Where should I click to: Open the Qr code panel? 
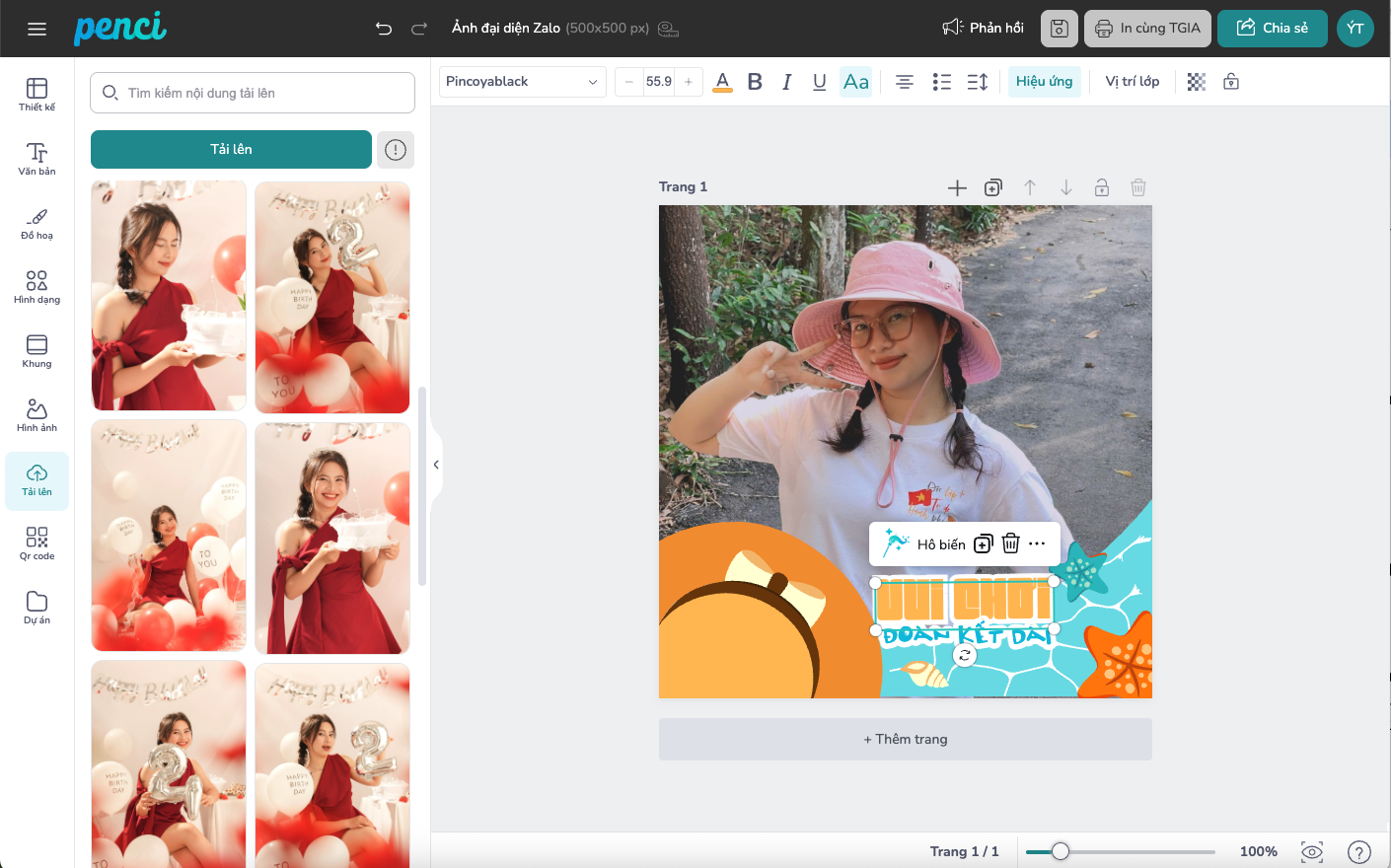pos(37,543)
